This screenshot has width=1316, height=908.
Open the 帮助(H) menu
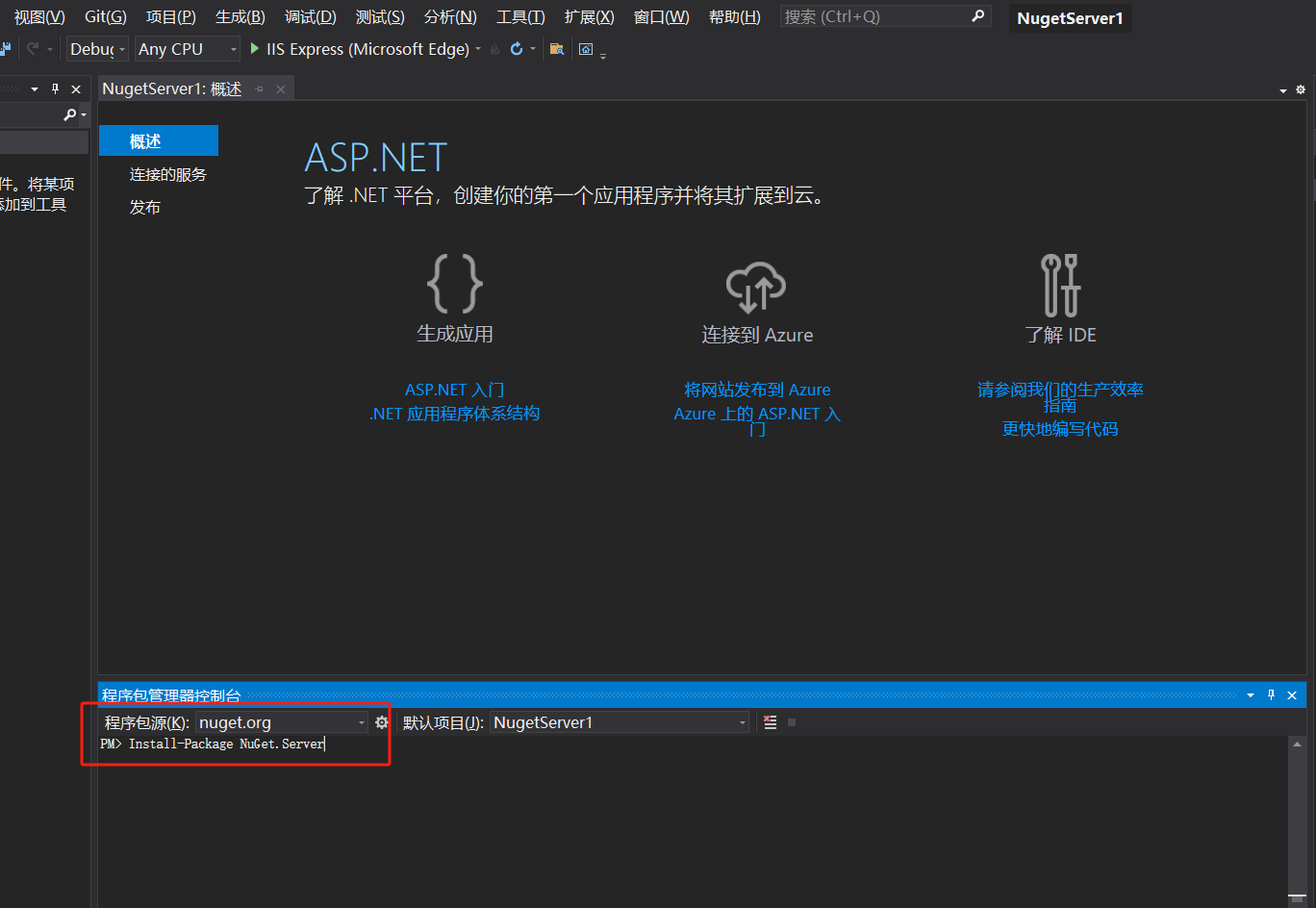pyautogui.click(x=735, y=16)
